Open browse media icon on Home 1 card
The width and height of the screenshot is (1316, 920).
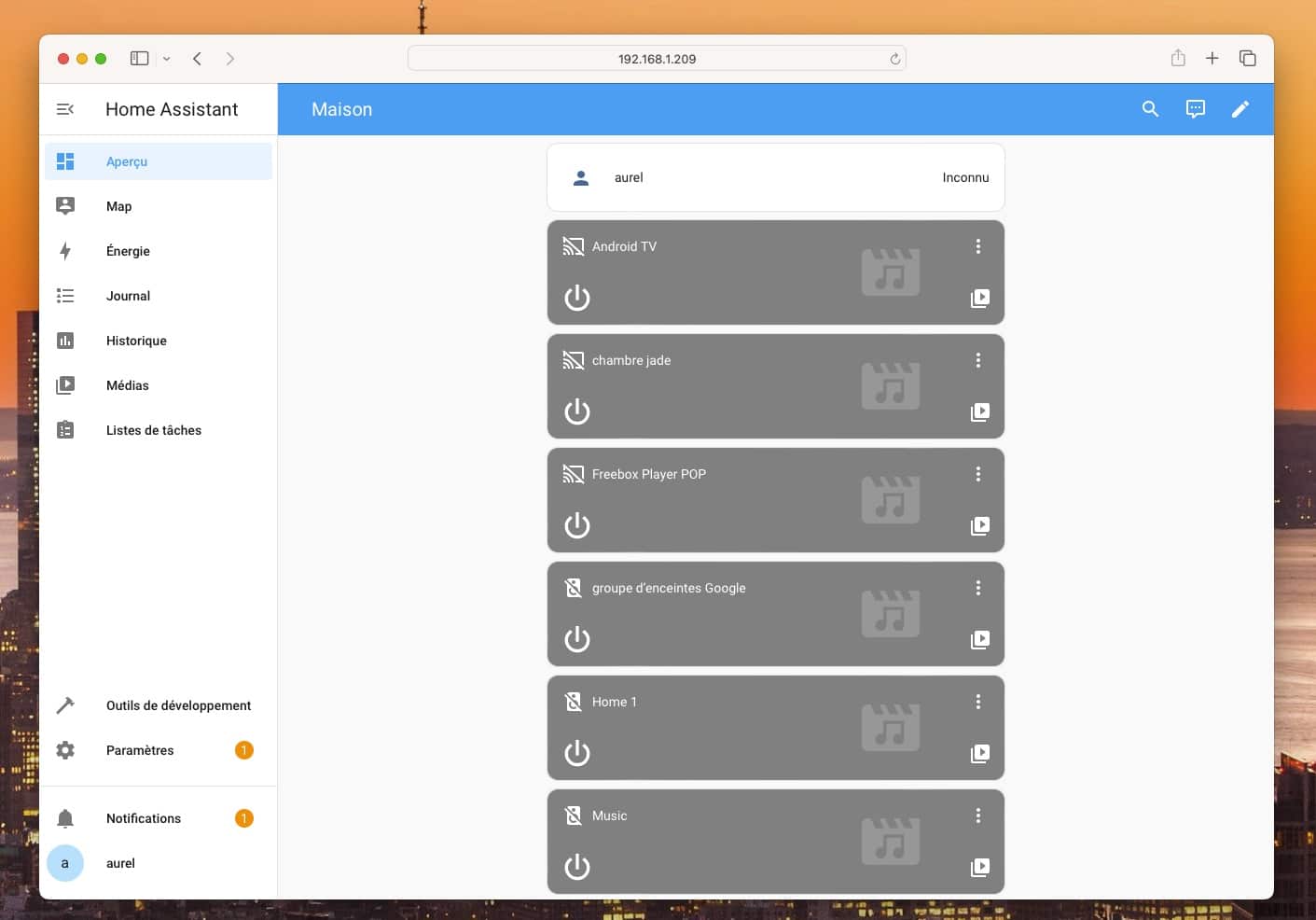click(x=979, y=754)
